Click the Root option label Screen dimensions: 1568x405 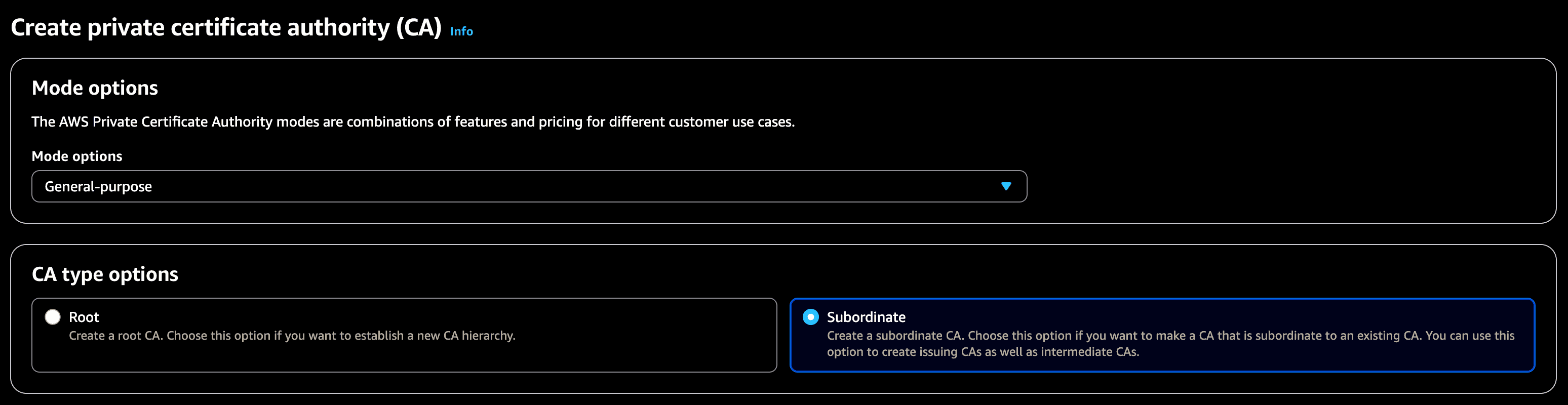tap(84, 317)
